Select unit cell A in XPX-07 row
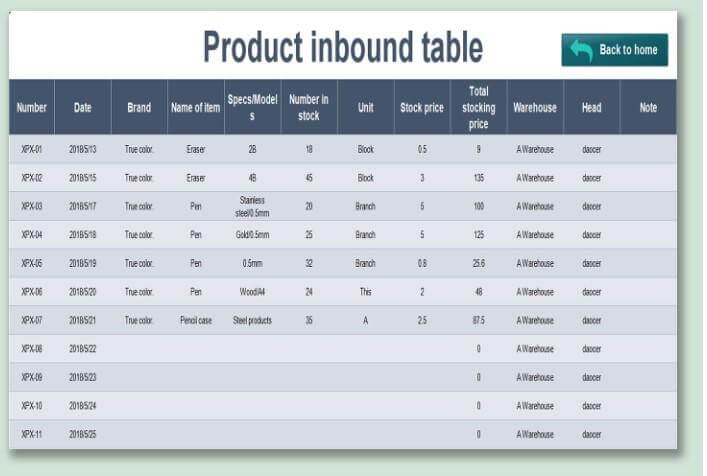 366,320
